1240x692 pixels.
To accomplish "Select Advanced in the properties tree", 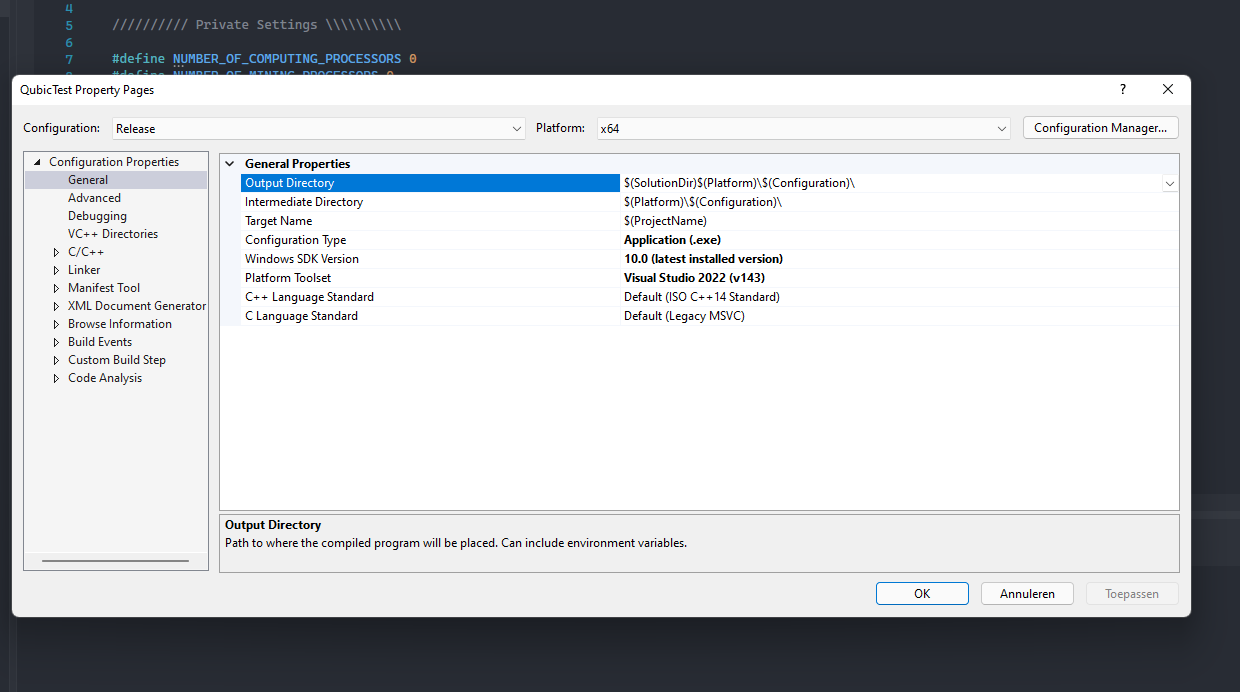I will click(x=94, y=198).
